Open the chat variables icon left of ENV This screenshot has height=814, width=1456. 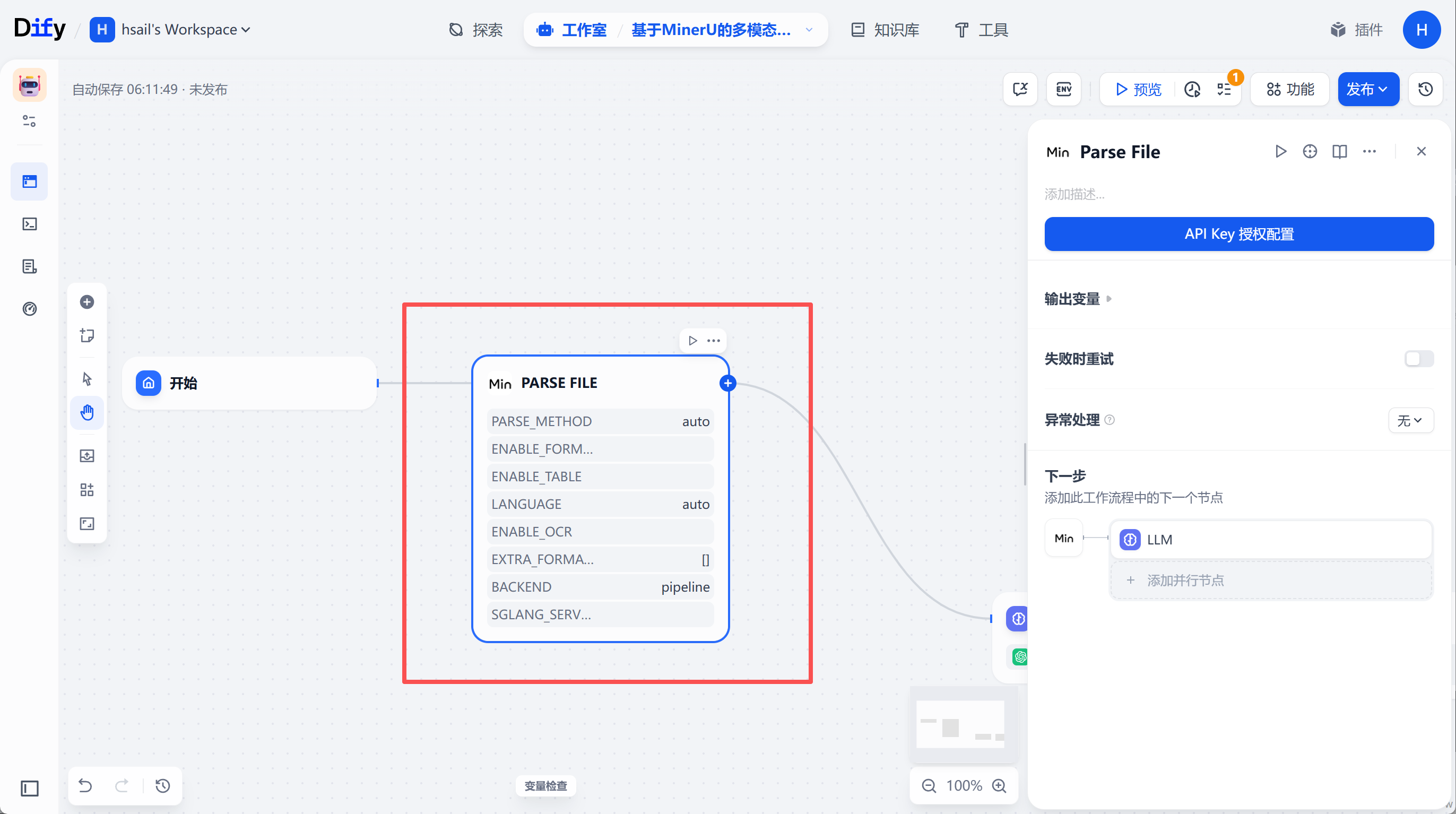pyautogui.click(x=1020, y=89)
